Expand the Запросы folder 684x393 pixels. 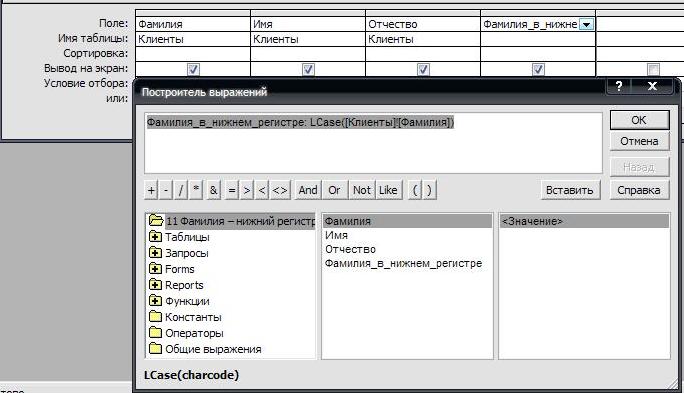[155, 253]
